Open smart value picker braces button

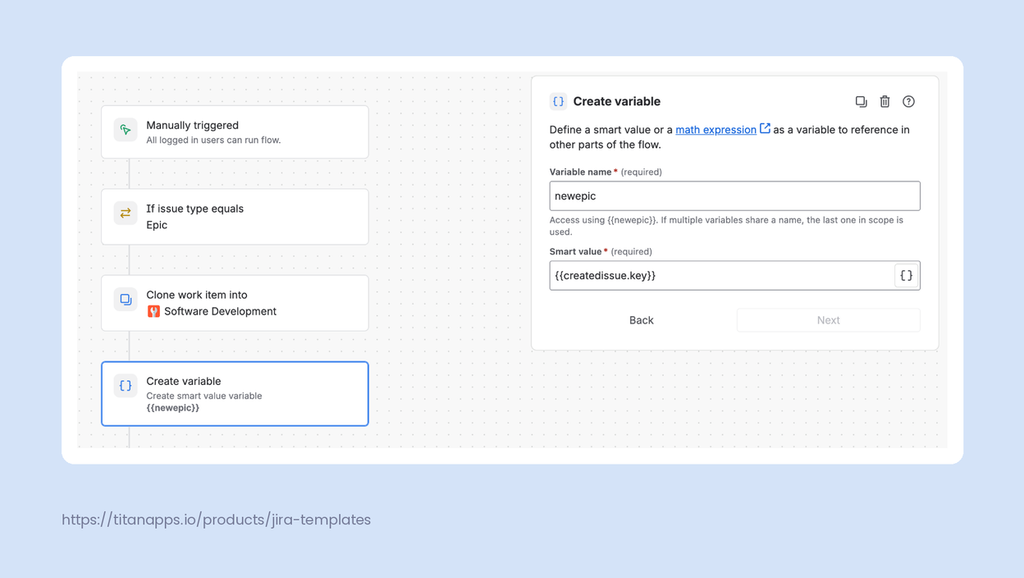tap(906, 276)
